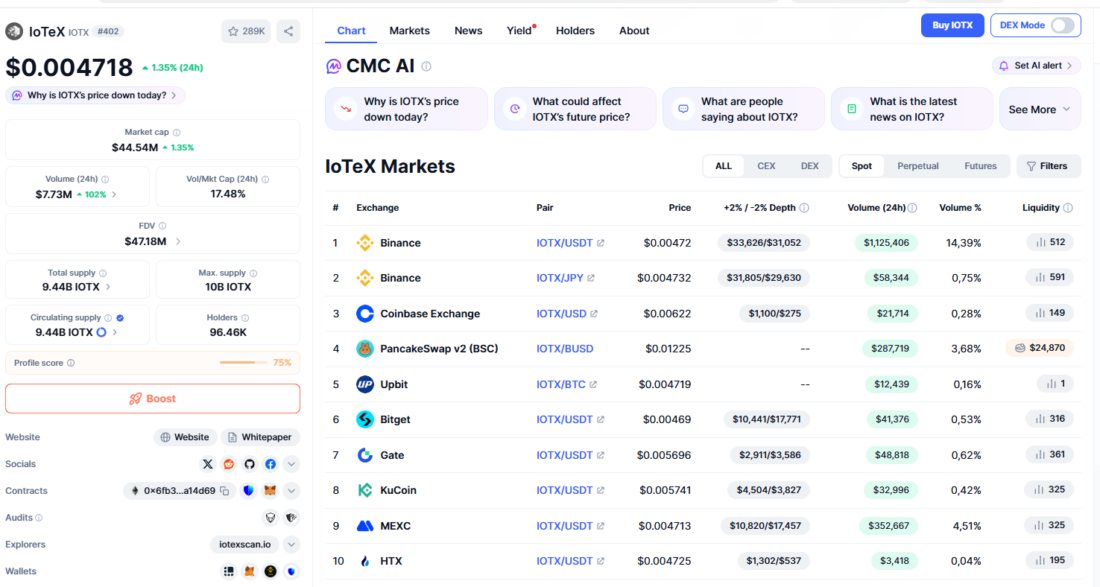Image resolution: width=1100 pixels, height=587 pixels.
Task: Add IoTeX to watchlist star button
Action: click(x=246, y=31)
